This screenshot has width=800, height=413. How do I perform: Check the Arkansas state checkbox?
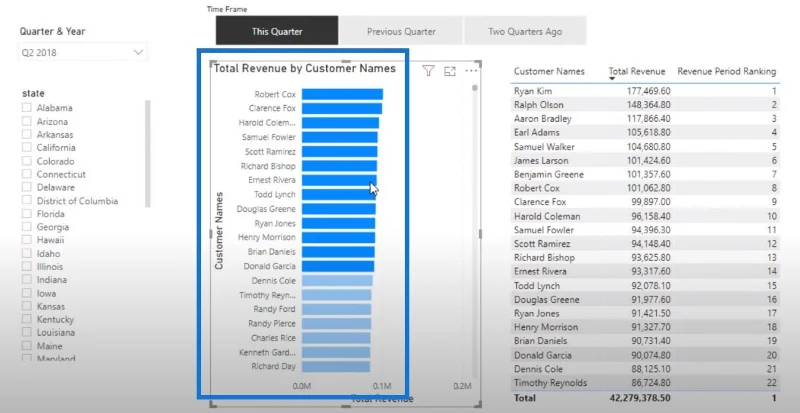click(x=27, y=135)
